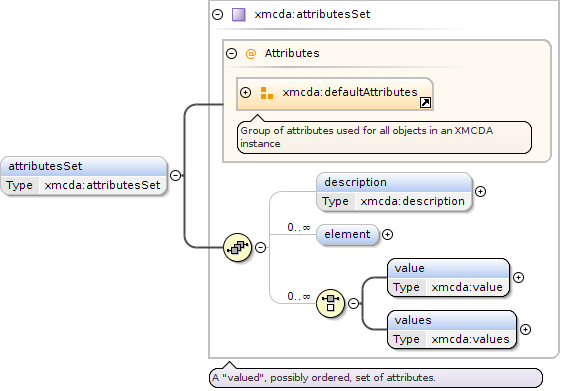
Task: Click the xmcda:description type value
Action: [x=413, y=201]
